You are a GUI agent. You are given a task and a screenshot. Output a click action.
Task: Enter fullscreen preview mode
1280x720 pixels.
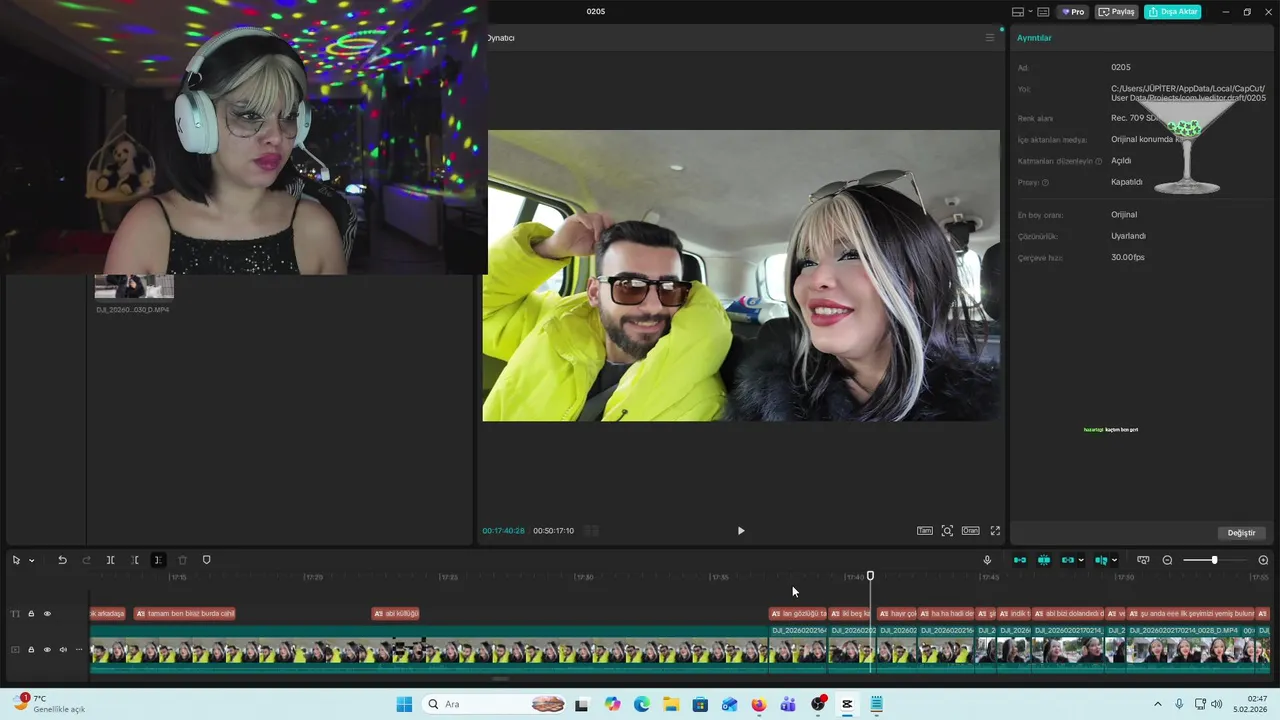pyautogui.click(x=995, y=531)
